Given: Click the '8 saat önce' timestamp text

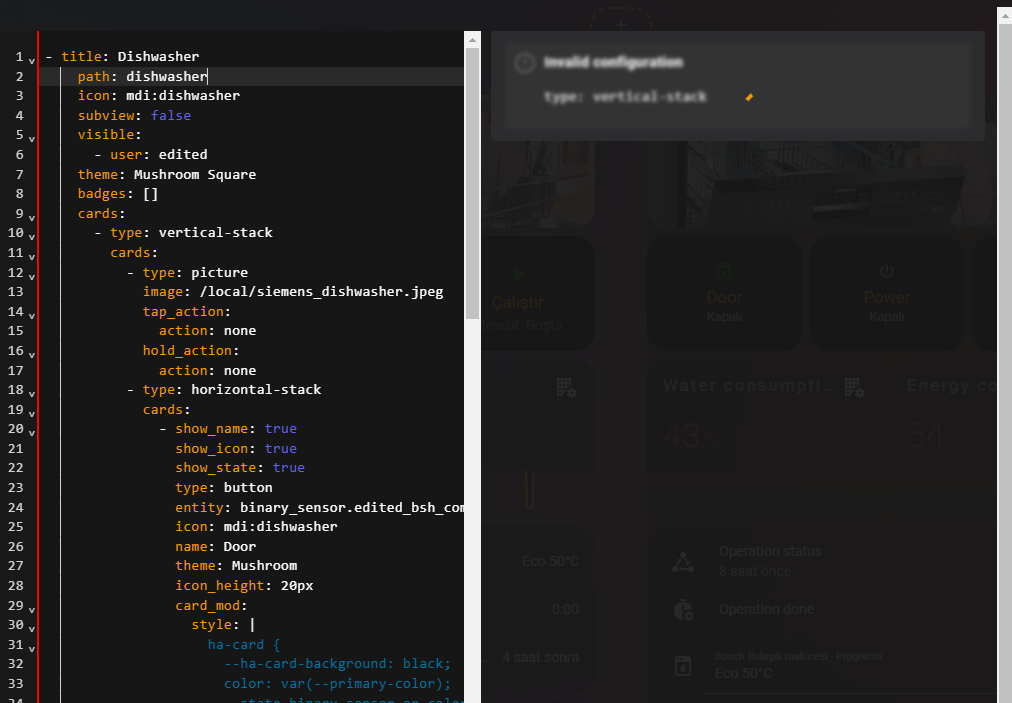Looking at the screenshot, I should (x=755, y=571).
